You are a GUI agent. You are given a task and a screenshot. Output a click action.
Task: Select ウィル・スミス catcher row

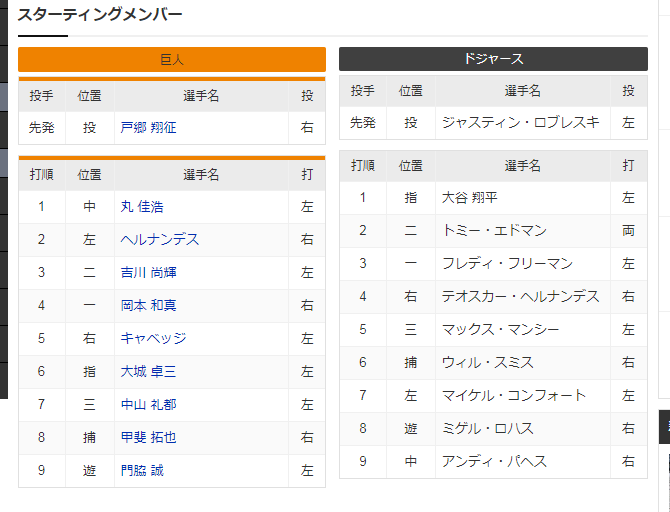(x=494, y=362)
